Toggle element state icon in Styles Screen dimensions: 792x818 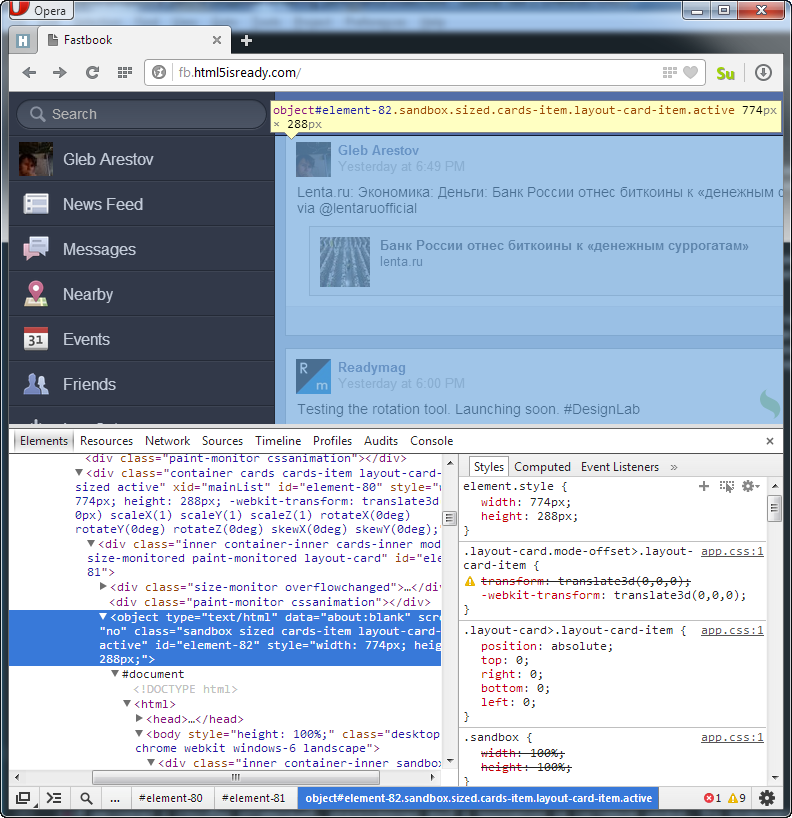pyautogui.click(x=726, y=486)
